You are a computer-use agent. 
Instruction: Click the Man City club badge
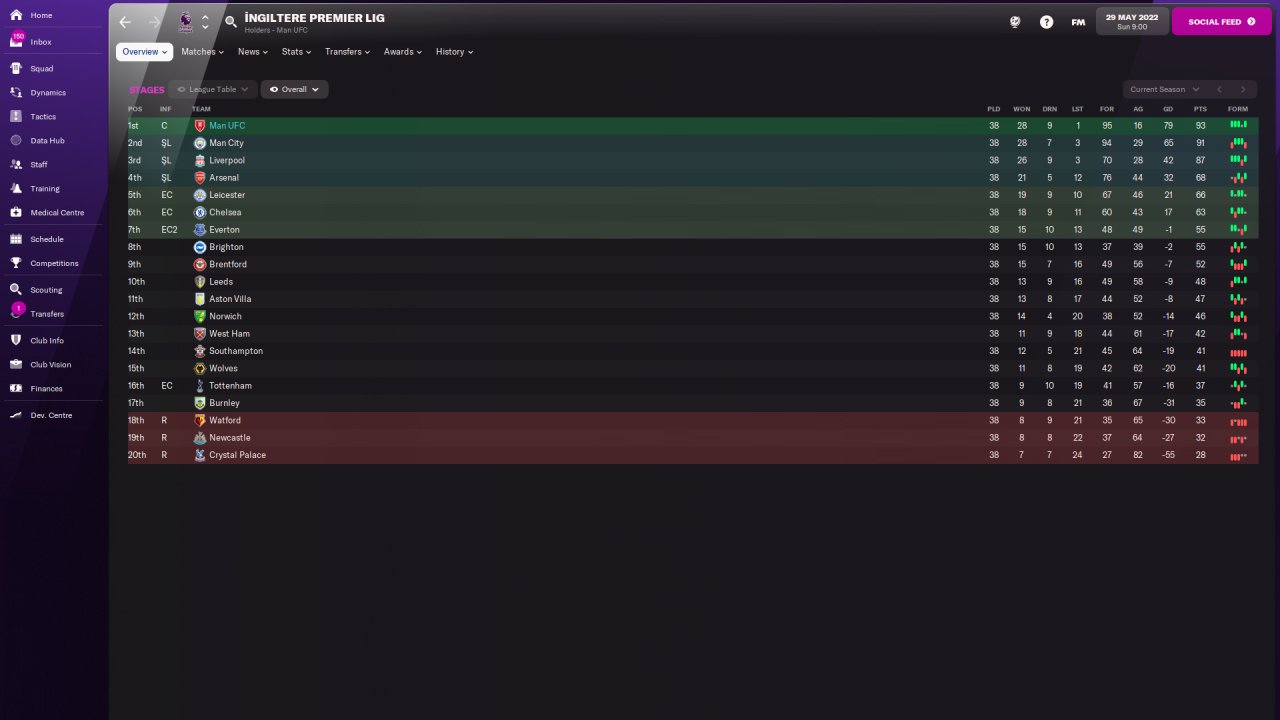pyautogui.click(x=200, y=143)
